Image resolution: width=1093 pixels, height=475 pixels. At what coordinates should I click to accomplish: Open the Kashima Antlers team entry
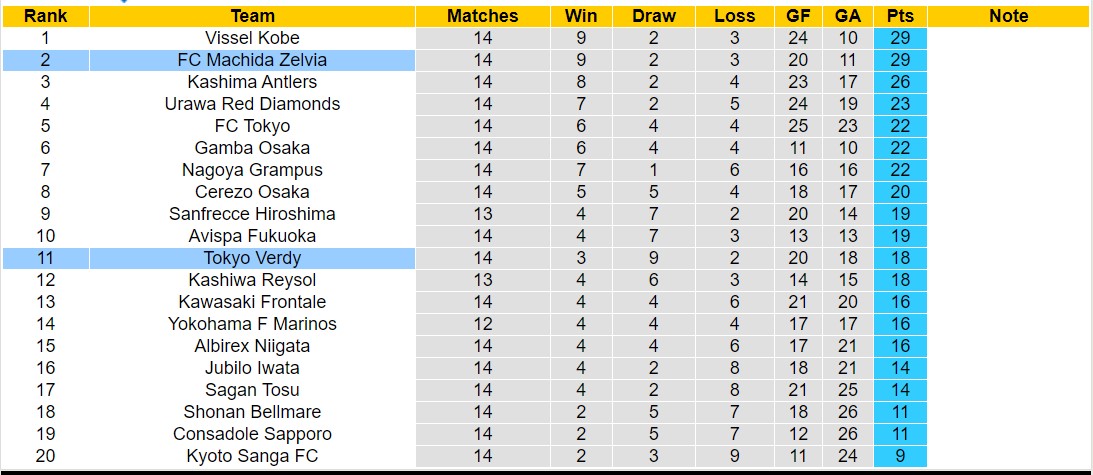(x=252, y=82)
